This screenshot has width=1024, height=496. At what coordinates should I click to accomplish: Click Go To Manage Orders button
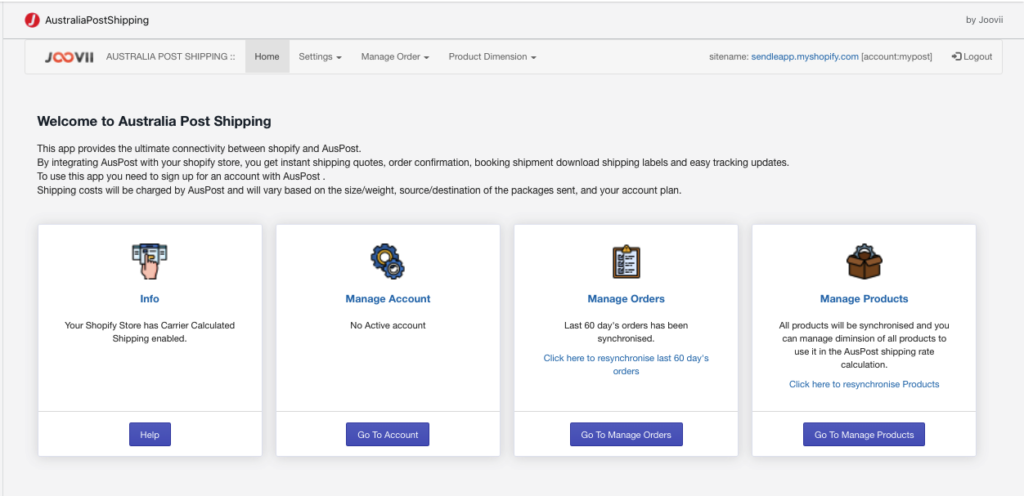626,435
